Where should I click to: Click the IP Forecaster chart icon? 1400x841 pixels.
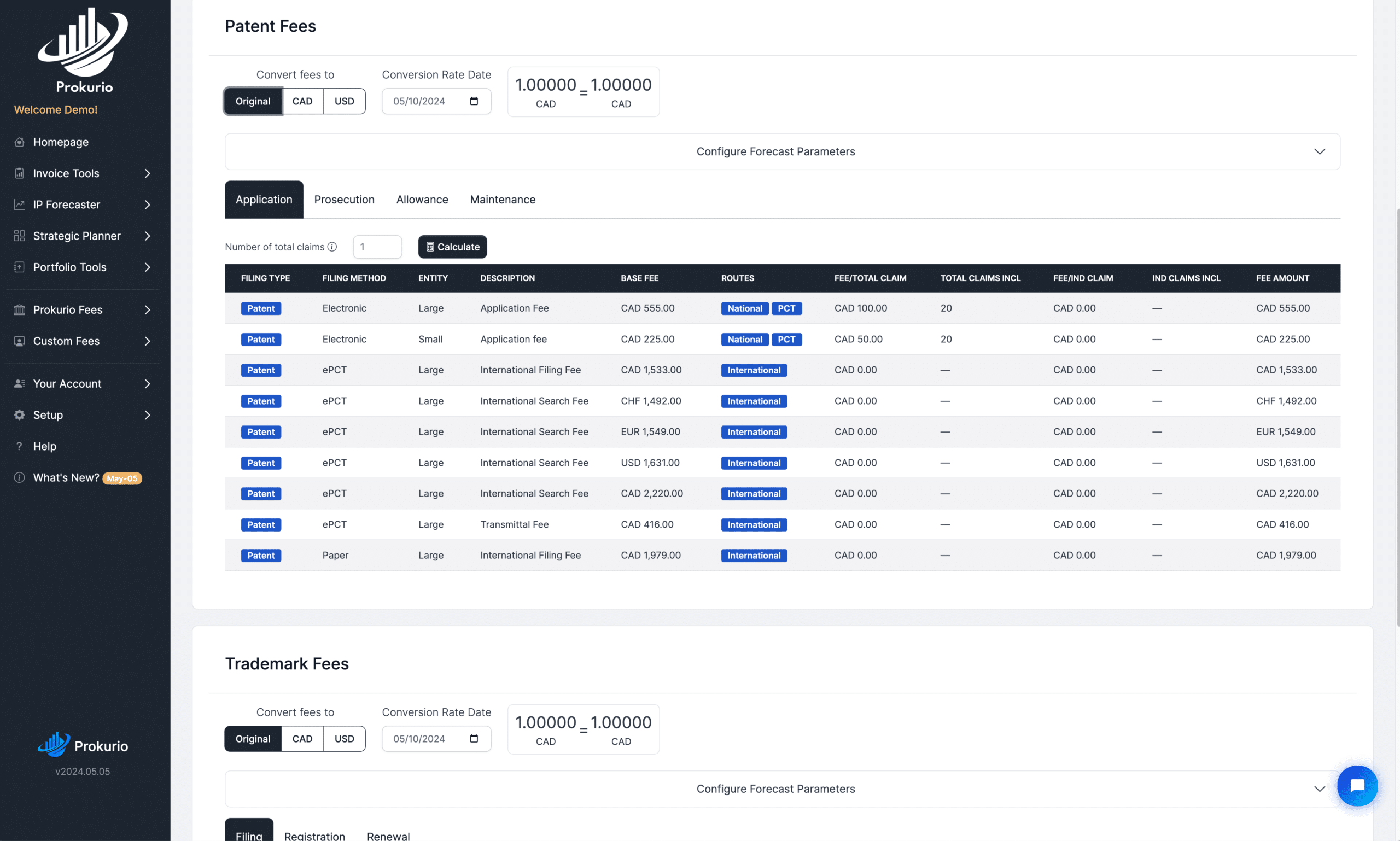(19, 204)
